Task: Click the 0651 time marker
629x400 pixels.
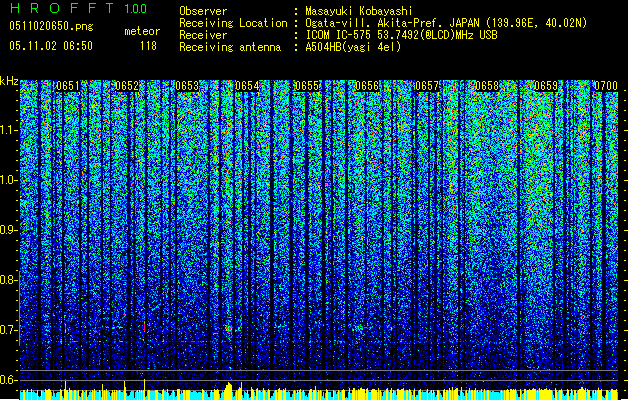Action: pyautogui.click(x=68, y=86)
